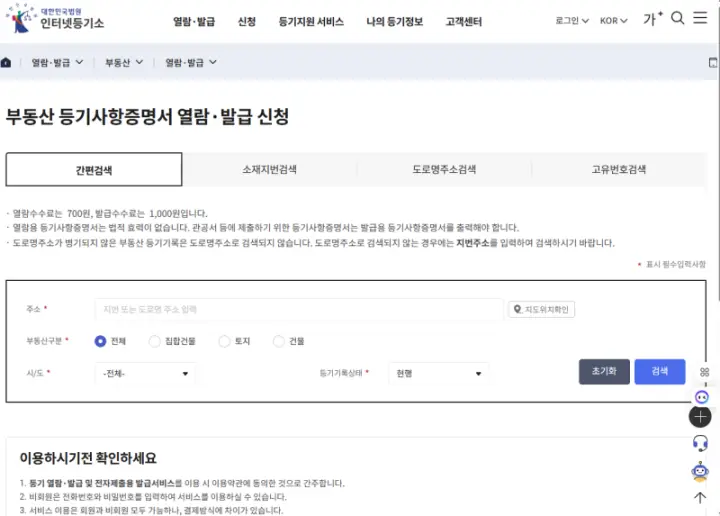The height and width of the screenshot is (516, 720).
Task: Click the 이용하시기전 확인하세요 heading
Action: point(88,458)
